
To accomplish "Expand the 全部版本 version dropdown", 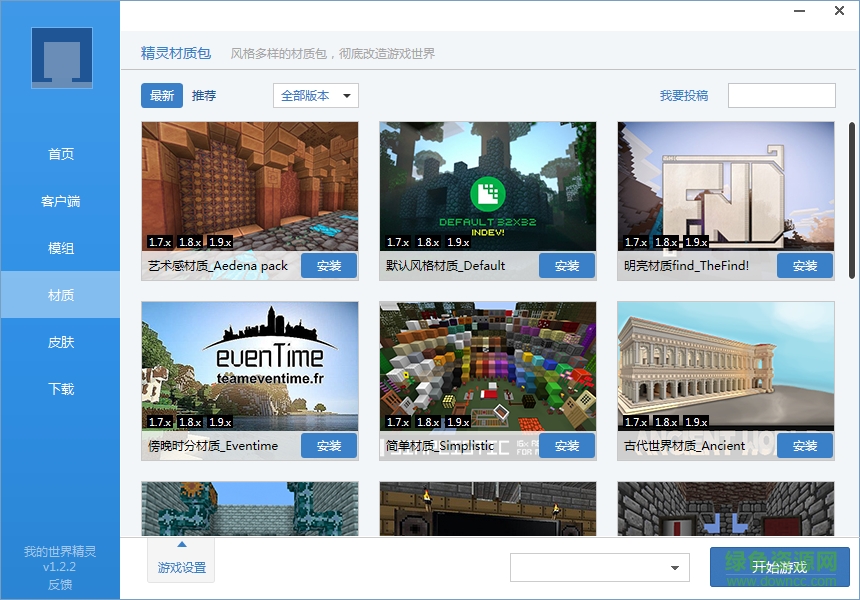I will [x=316, y=96].
